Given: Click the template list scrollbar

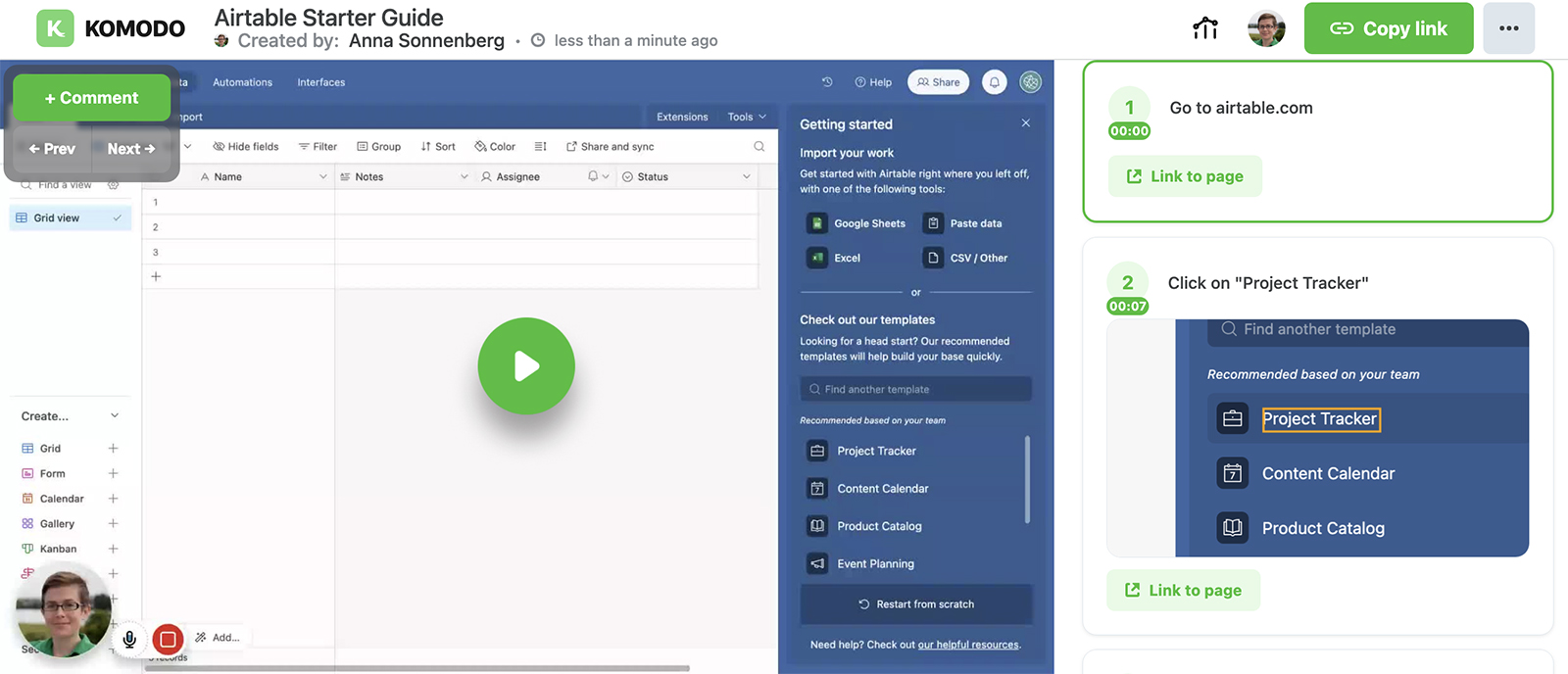Looking at the screenshot, I should tap(1027, 480).
